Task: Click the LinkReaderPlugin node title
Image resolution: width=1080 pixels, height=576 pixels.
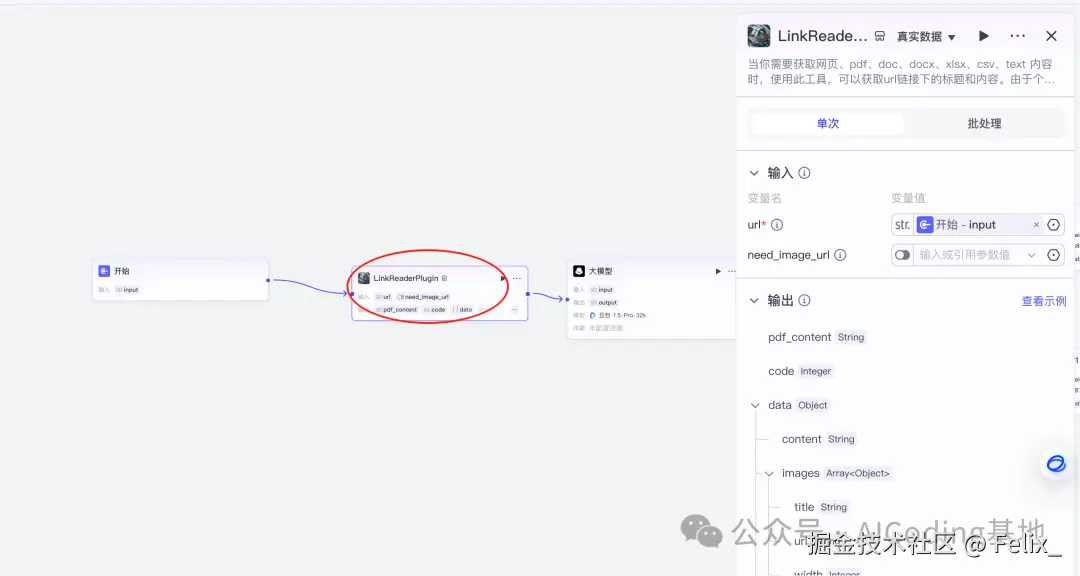Action: click(x=406, y=278)
